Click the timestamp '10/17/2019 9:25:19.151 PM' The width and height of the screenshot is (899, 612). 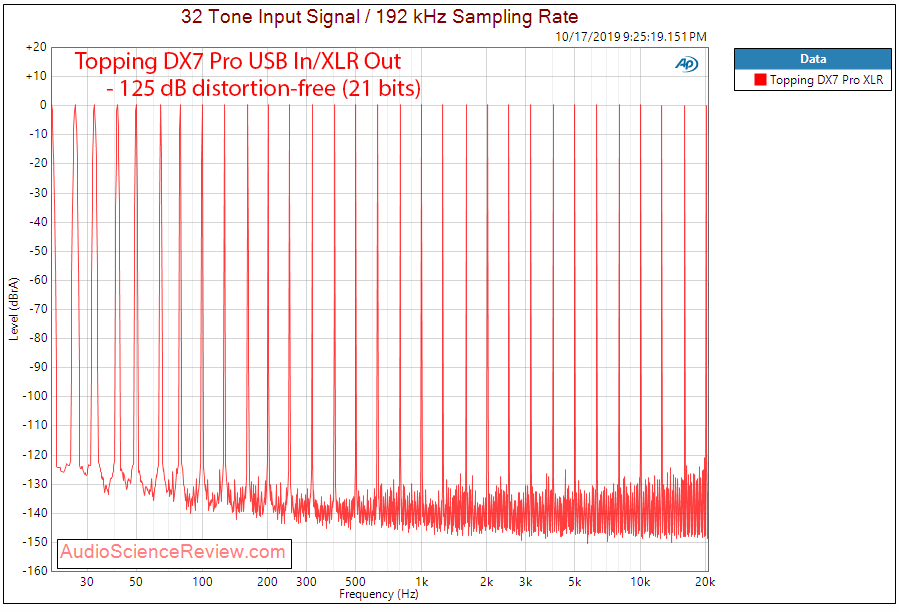631,37
